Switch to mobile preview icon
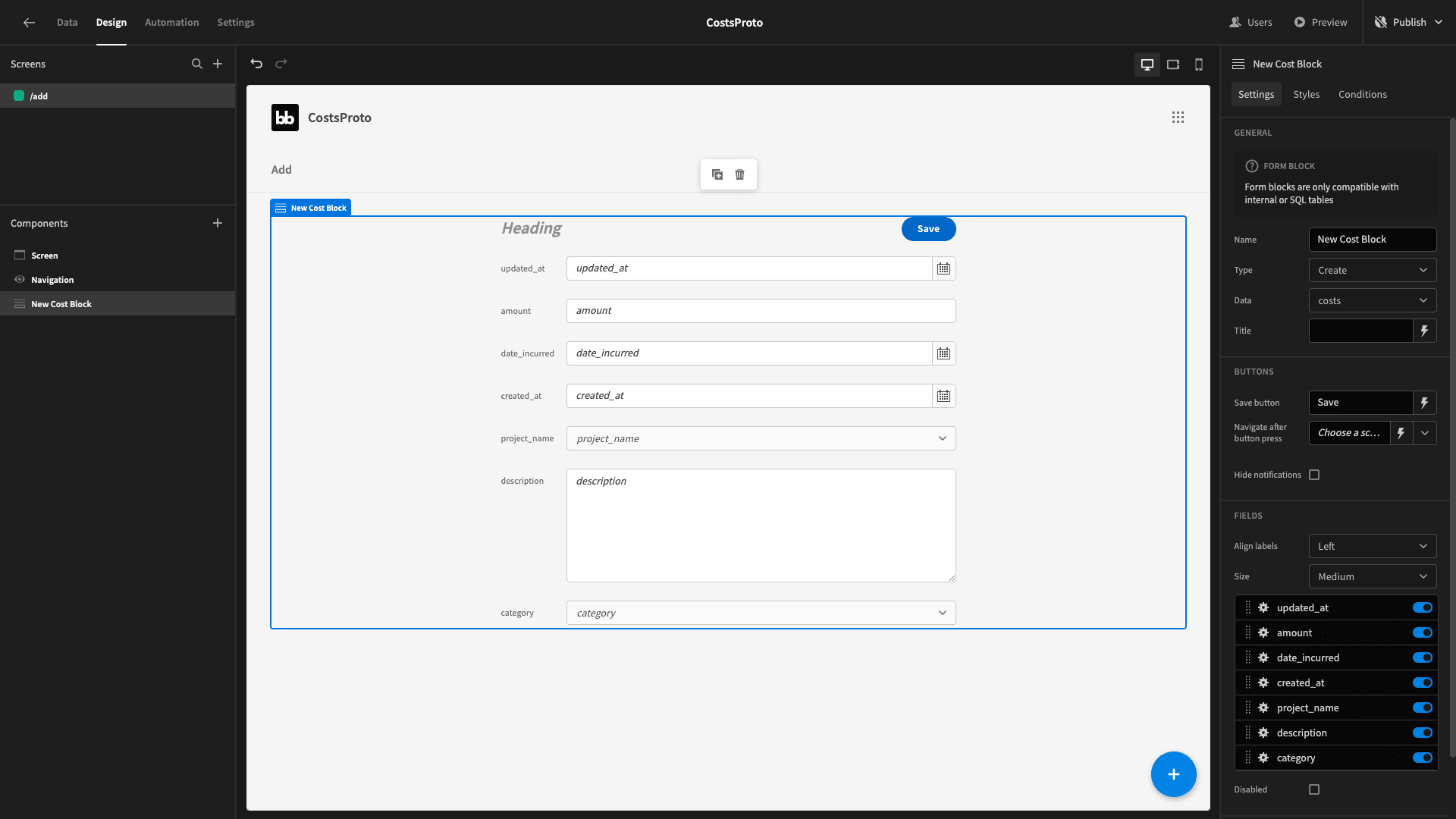 1199,64
